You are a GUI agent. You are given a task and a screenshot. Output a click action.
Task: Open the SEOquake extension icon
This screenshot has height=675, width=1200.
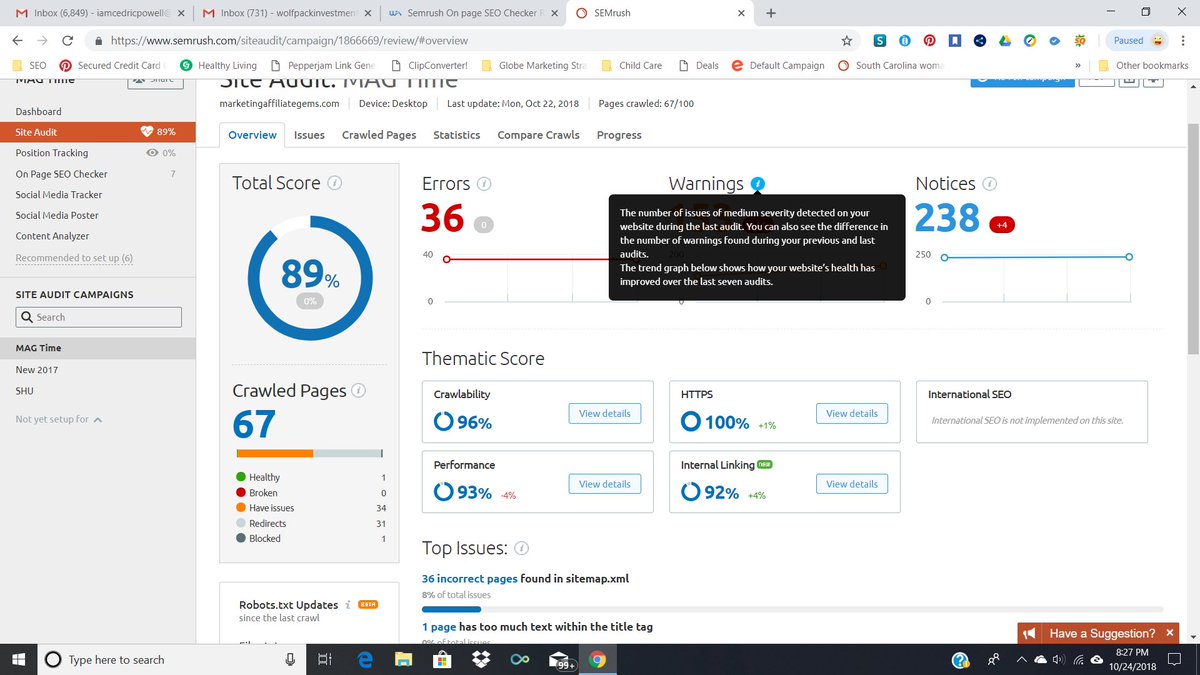coord(1079,41)
